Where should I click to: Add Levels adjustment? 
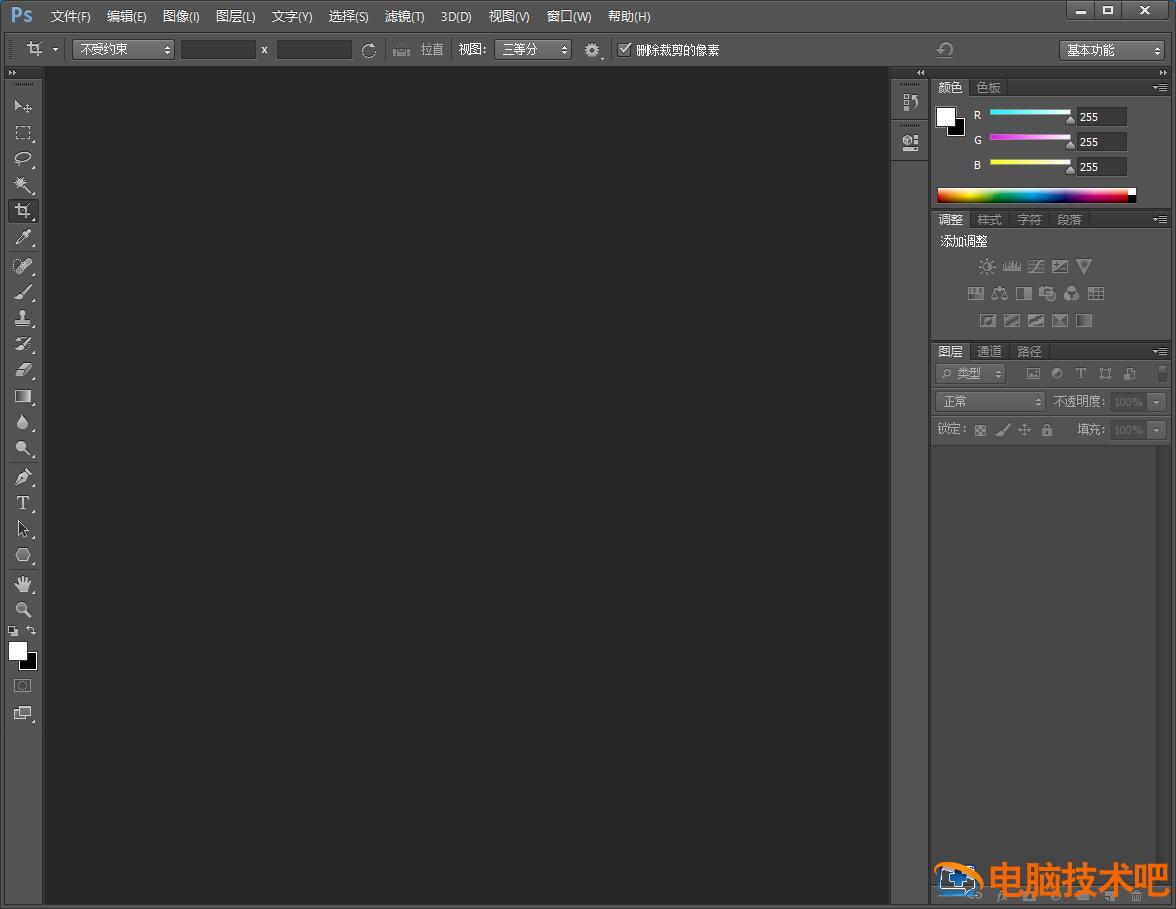(1012, 266)
